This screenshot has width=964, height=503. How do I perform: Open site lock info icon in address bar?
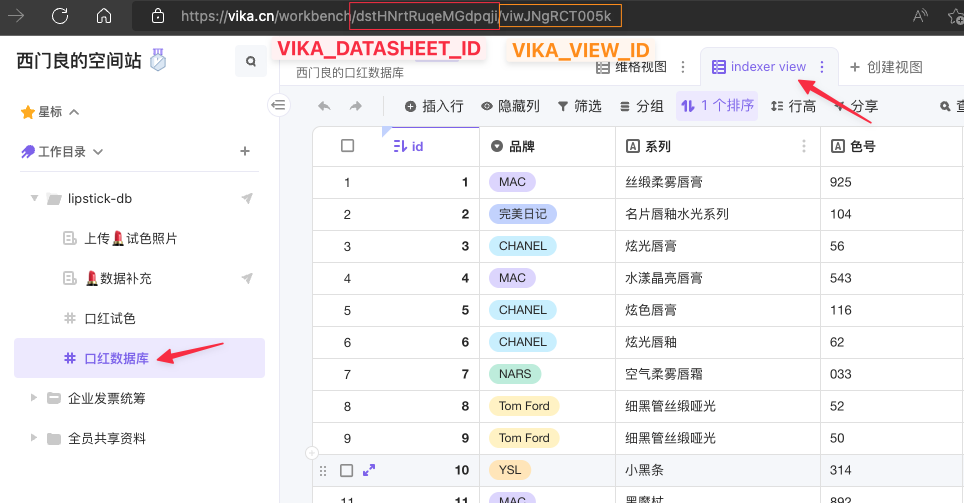[x=158, y=16]
